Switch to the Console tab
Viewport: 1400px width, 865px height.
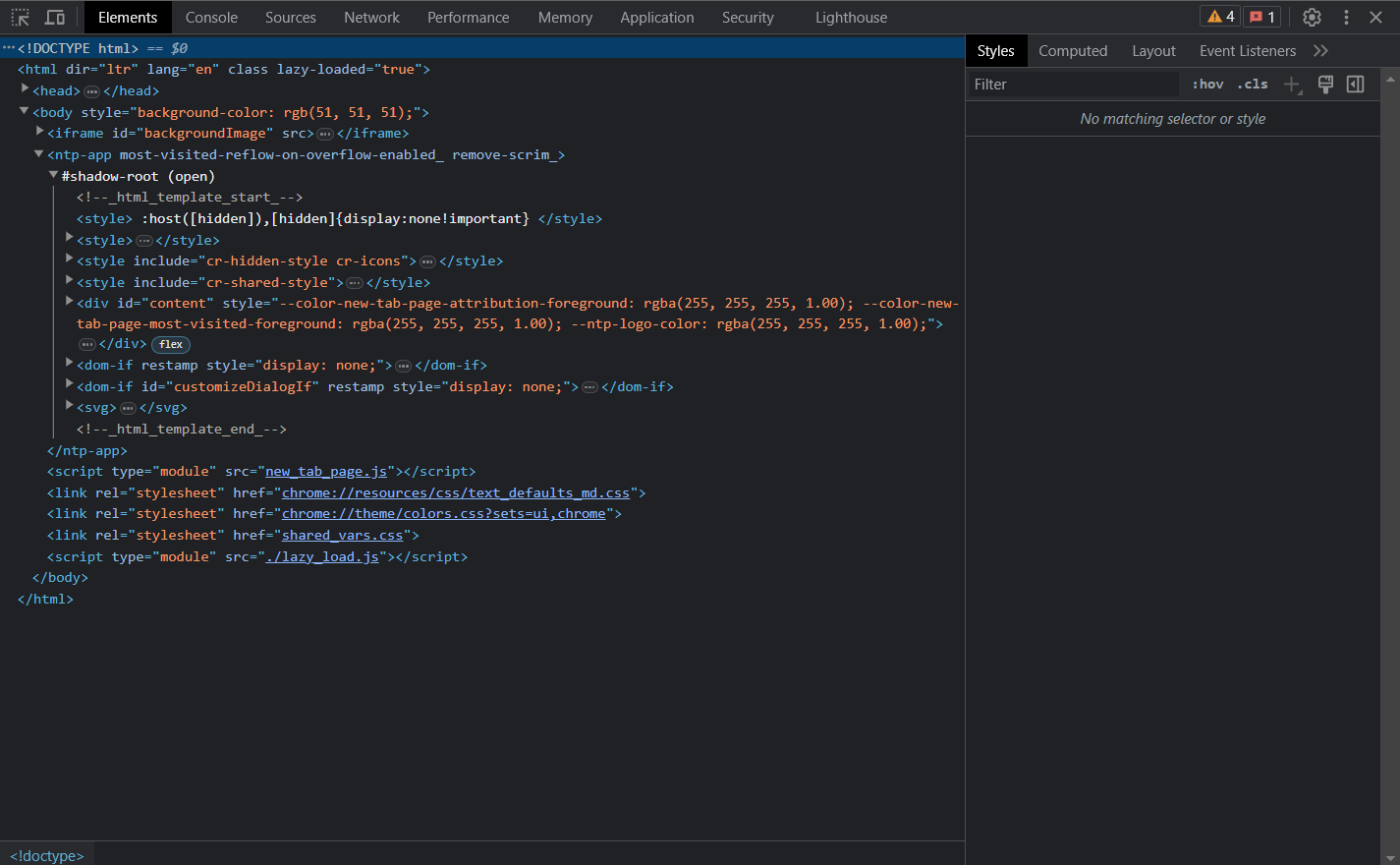[211, 18]
